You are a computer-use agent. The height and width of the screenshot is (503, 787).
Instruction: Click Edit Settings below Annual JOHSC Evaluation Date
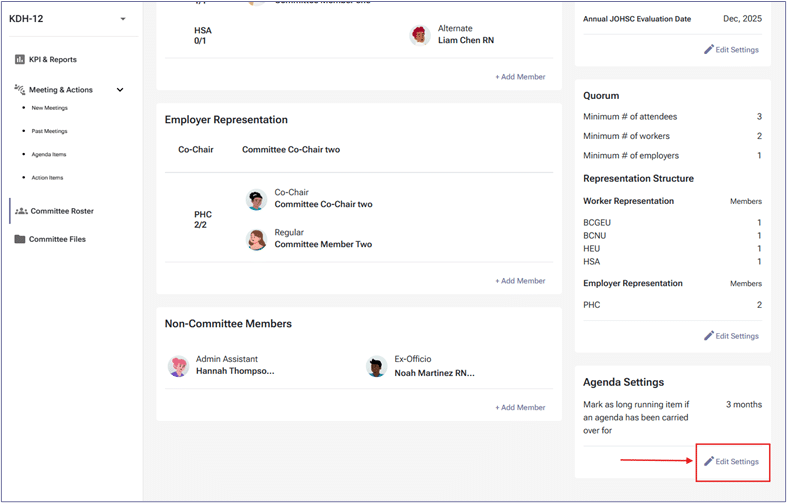click(731, 49)
